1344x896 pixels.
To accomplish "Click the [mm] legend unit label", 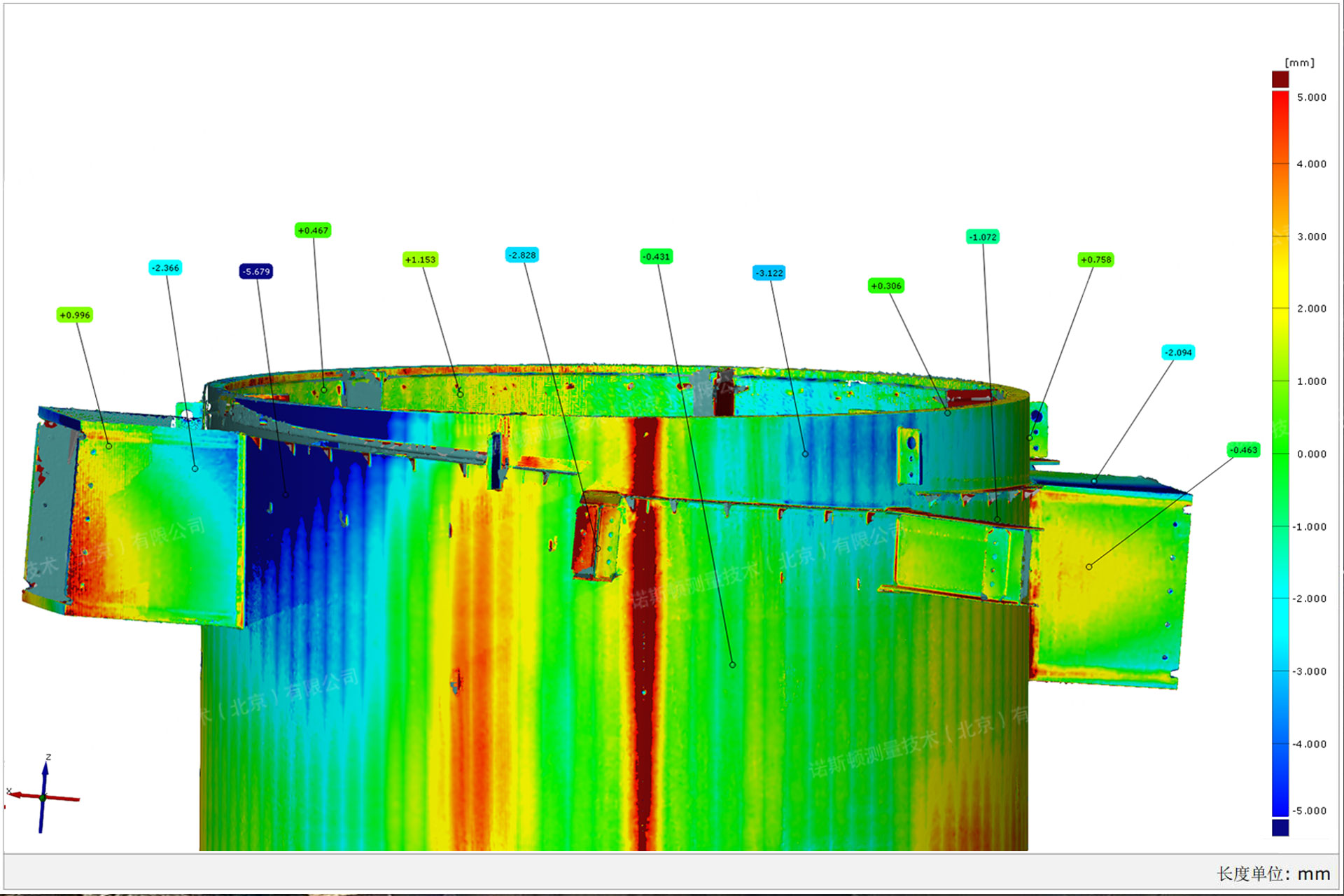I will click(x=1300, y=62).
